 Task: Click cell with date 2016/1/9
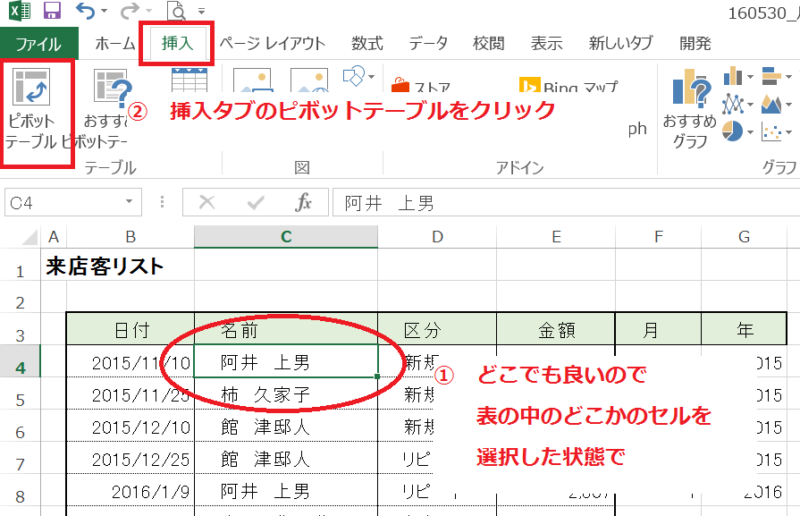pyautogui.click(x=131, y=491)
